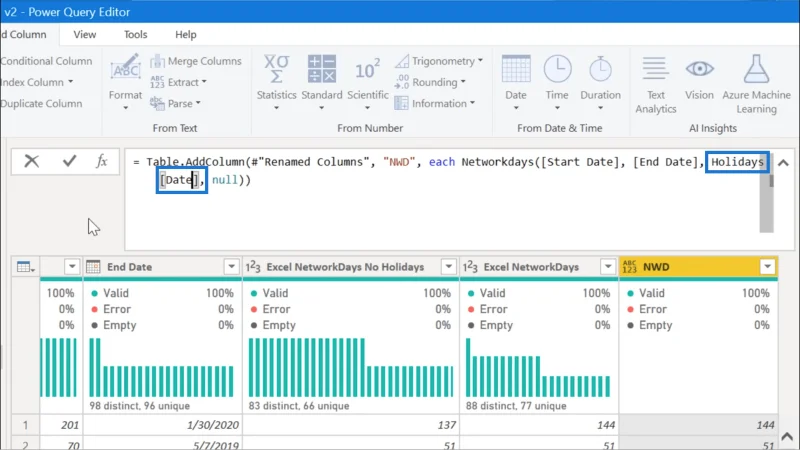Click the Merge Columns icon
The height and width of the screenshot is (450, 800).
coord(157,61)
